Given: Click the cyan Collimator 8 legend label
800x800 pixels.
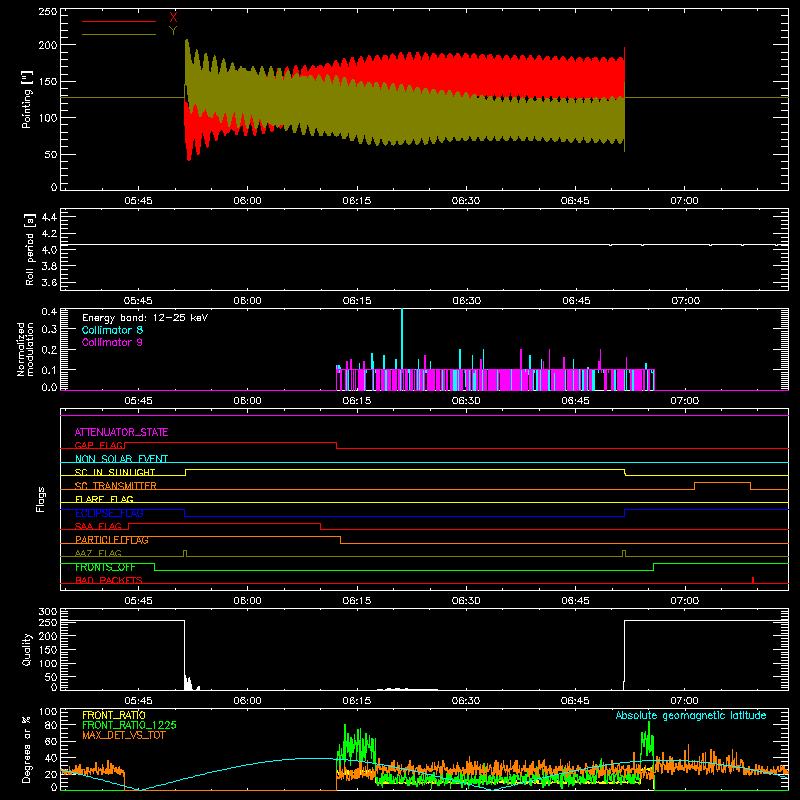Looking at the screenshot, I should (112, 330).
